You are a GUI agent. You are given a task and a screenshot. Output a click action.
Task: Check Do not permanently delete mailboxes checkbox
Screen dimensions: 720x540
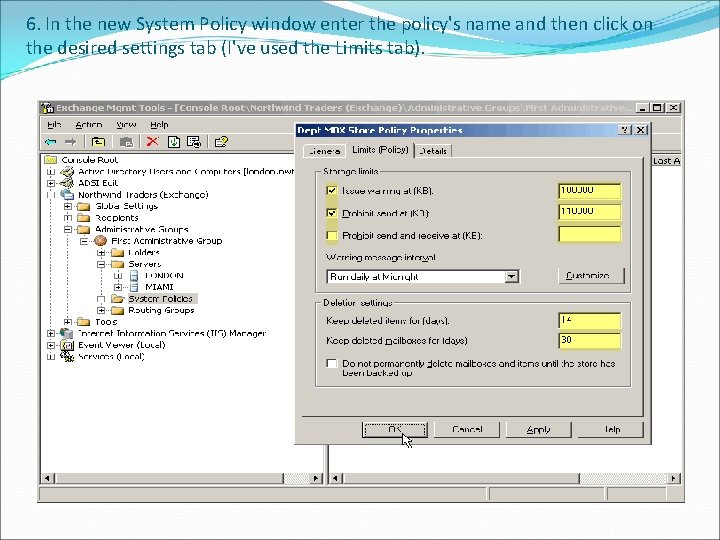point(332,363)
